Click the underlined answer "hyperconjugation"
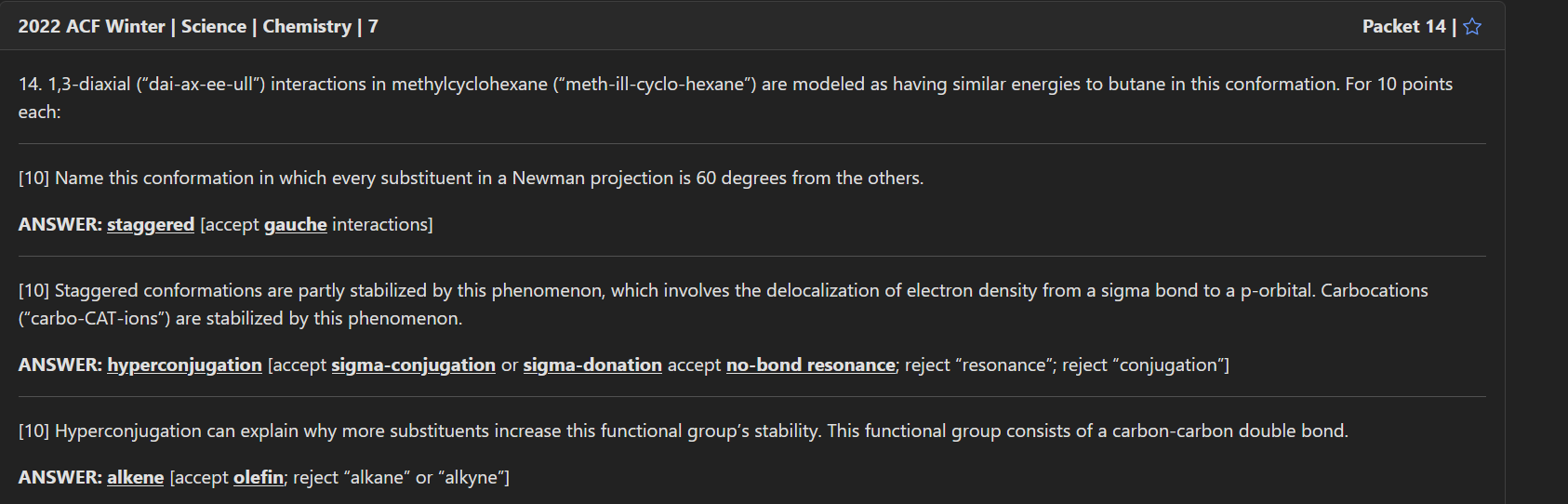The width and height of the screenshot is (1568, 504). coord(184,365)
